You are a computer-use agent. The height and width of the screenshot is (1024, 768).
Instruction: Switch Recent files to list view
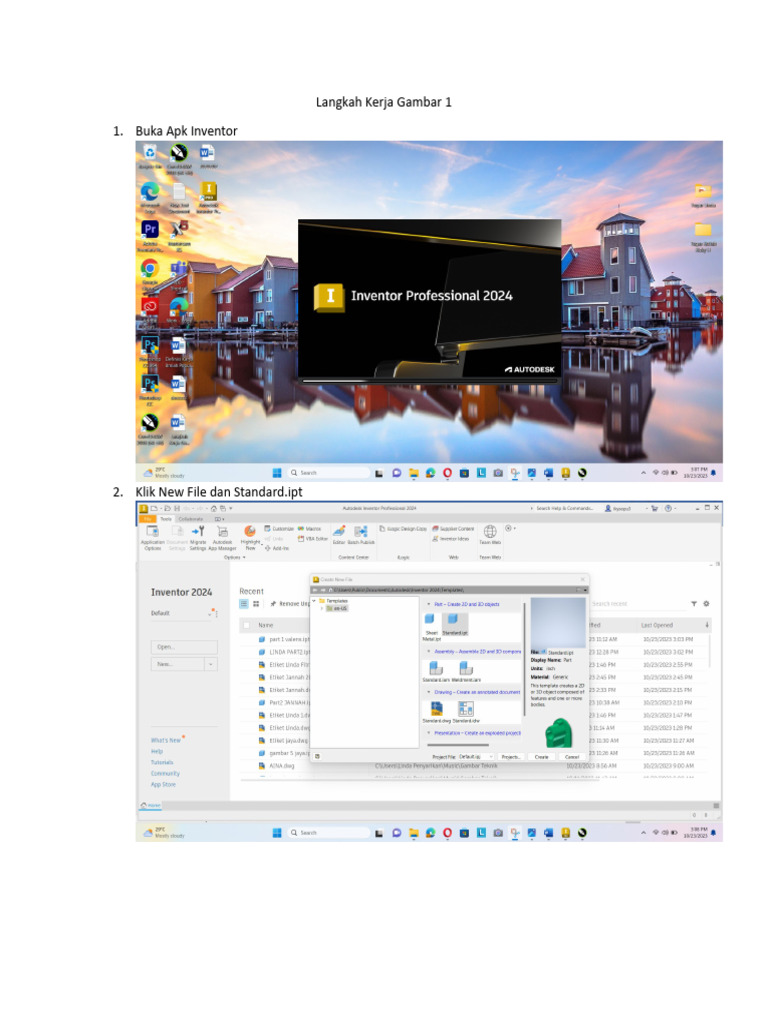click(244, 604)
